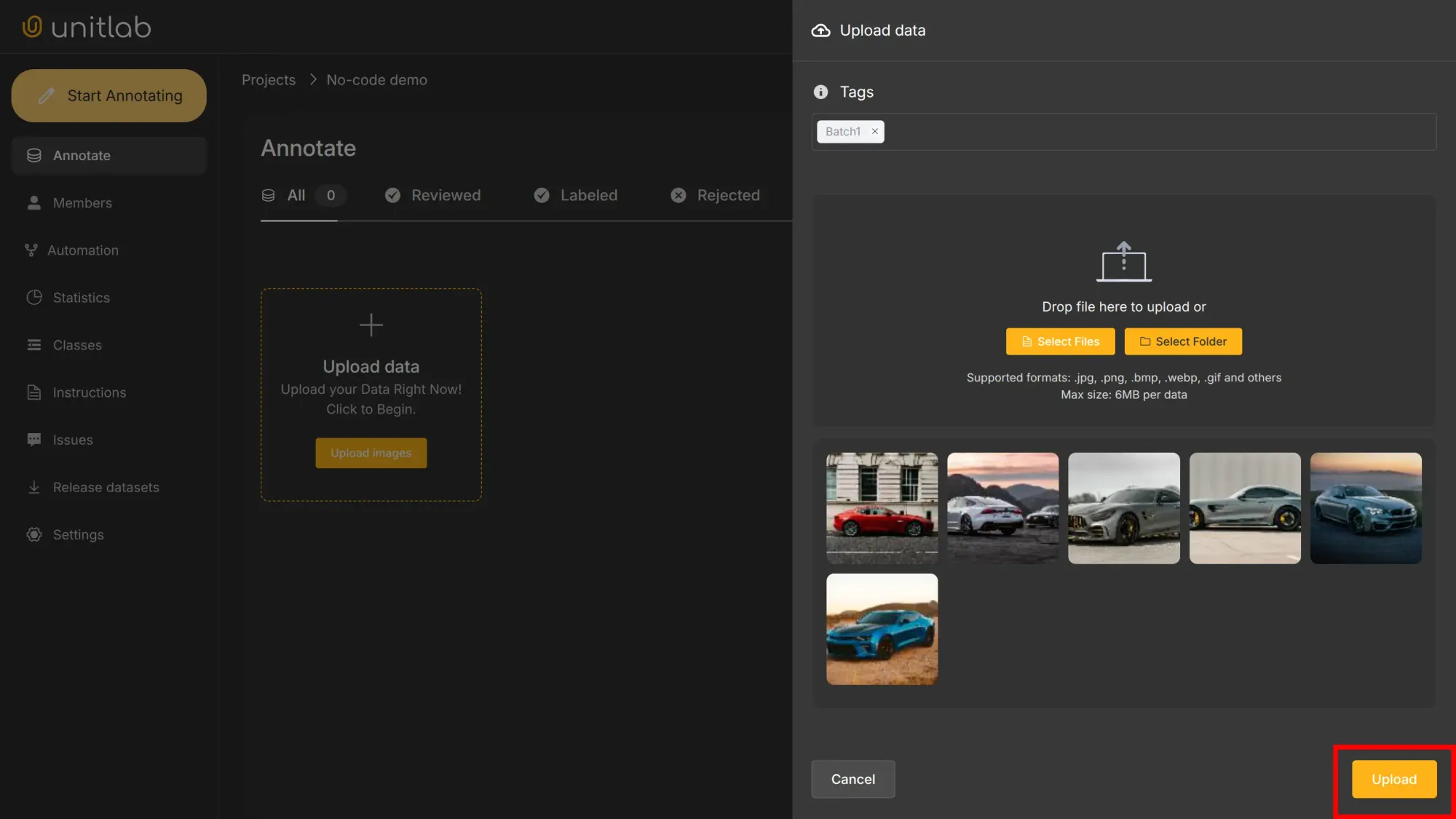The width and height of the screenshot is (1456, 819).
Task: Open Issues via the chat bubble icon
Action: click(x=33, y=439)
